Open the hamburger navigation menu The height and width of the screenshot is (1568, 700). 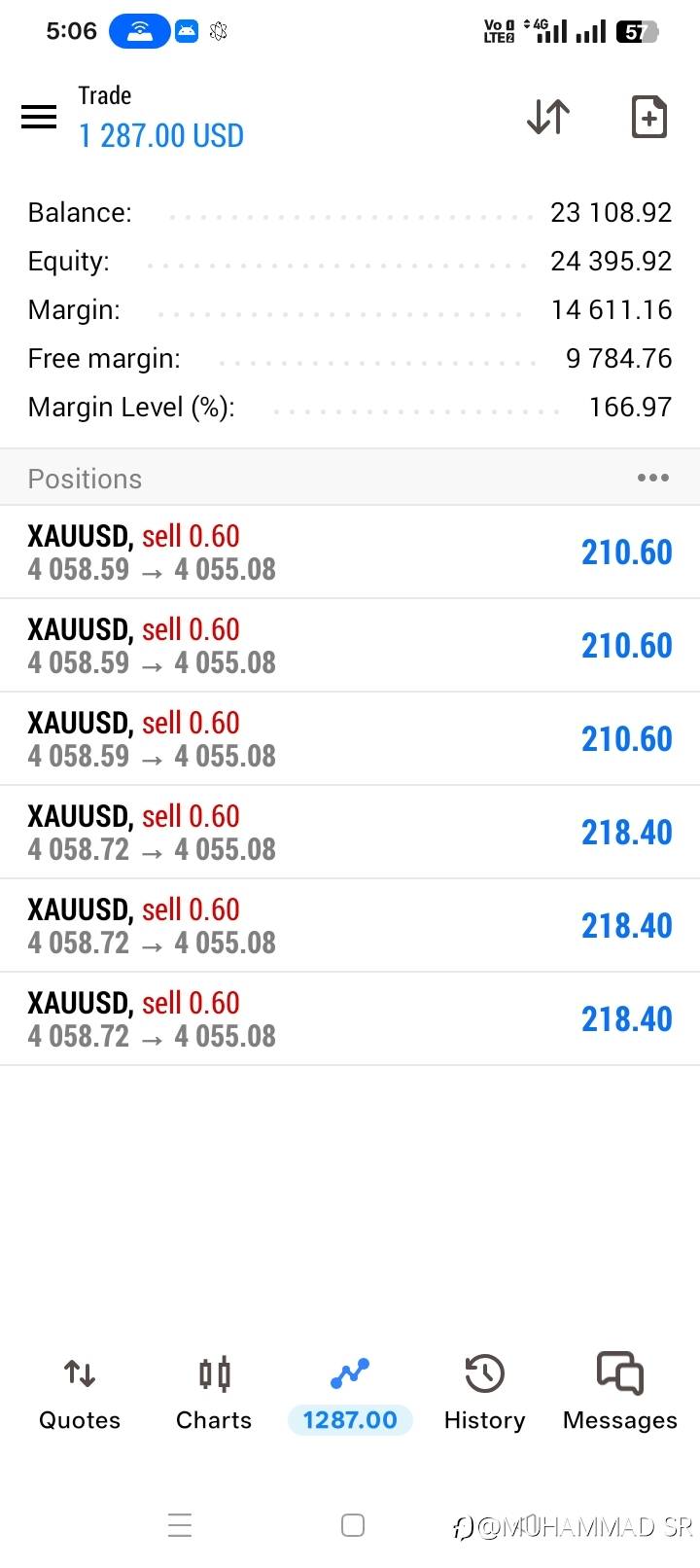39,117
